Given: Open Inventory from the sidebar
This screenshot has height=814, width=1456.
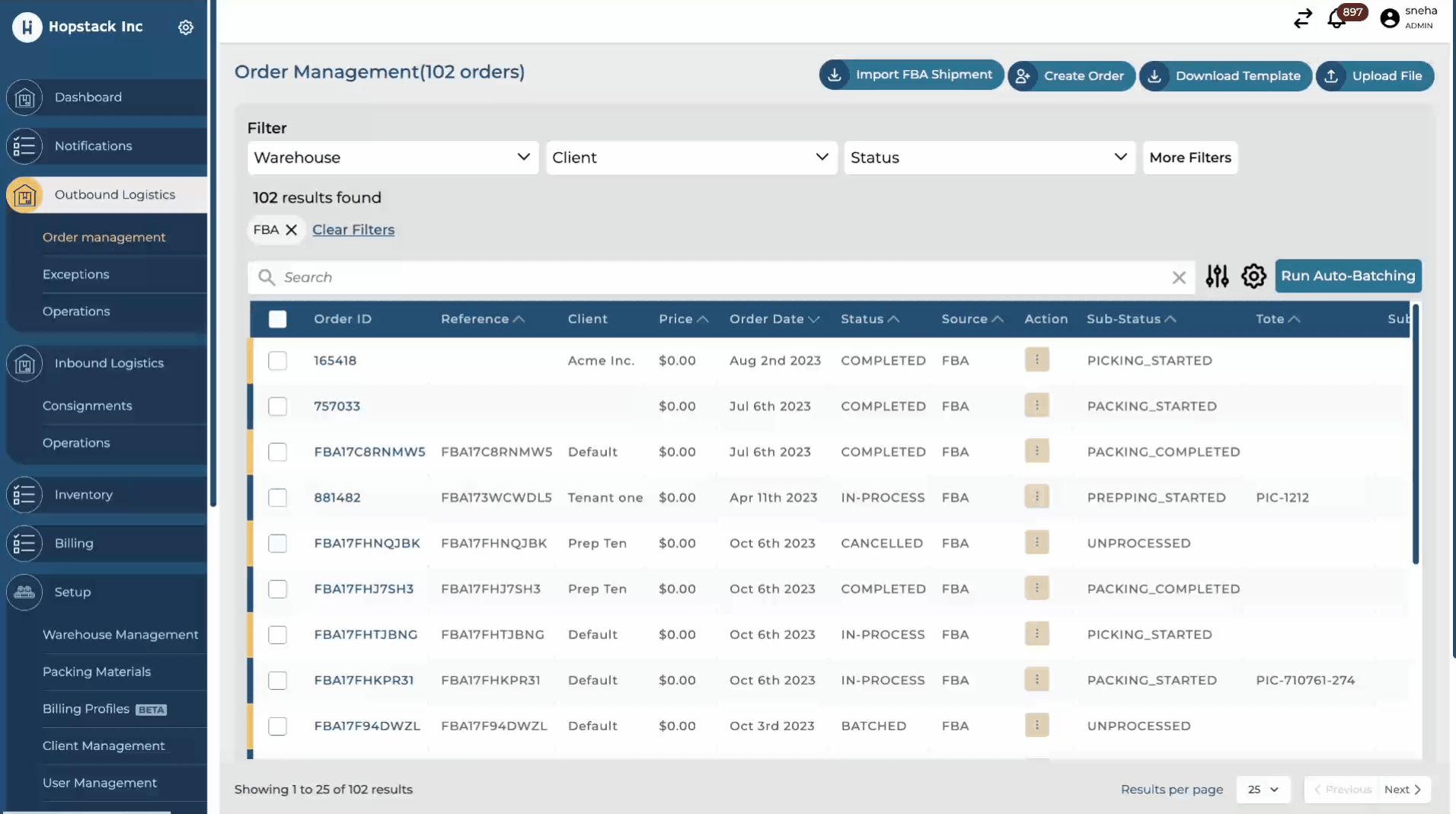Looking at the screenshot, I should click(84, 495).
